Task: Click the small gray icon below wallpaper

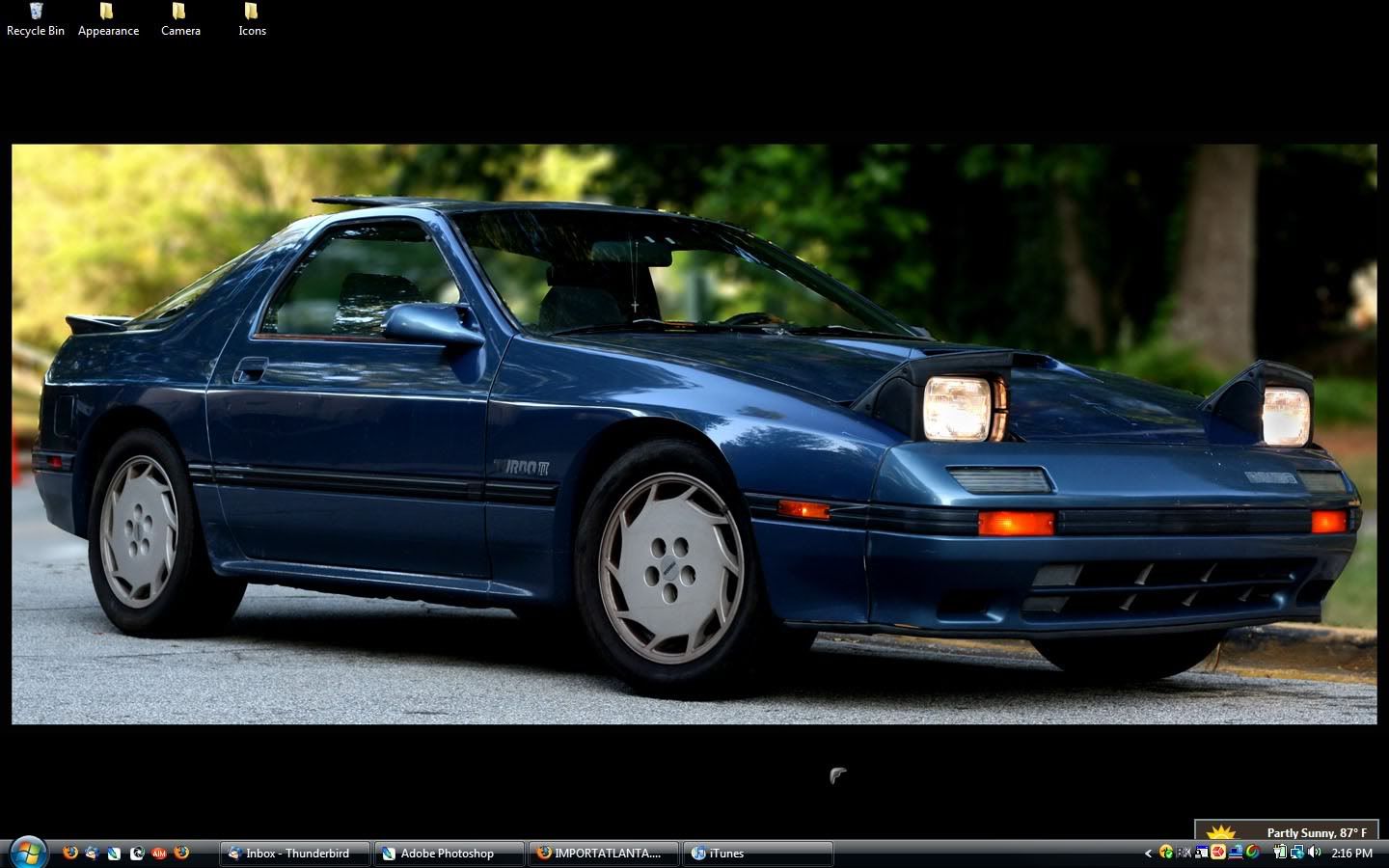Action: 837,774
